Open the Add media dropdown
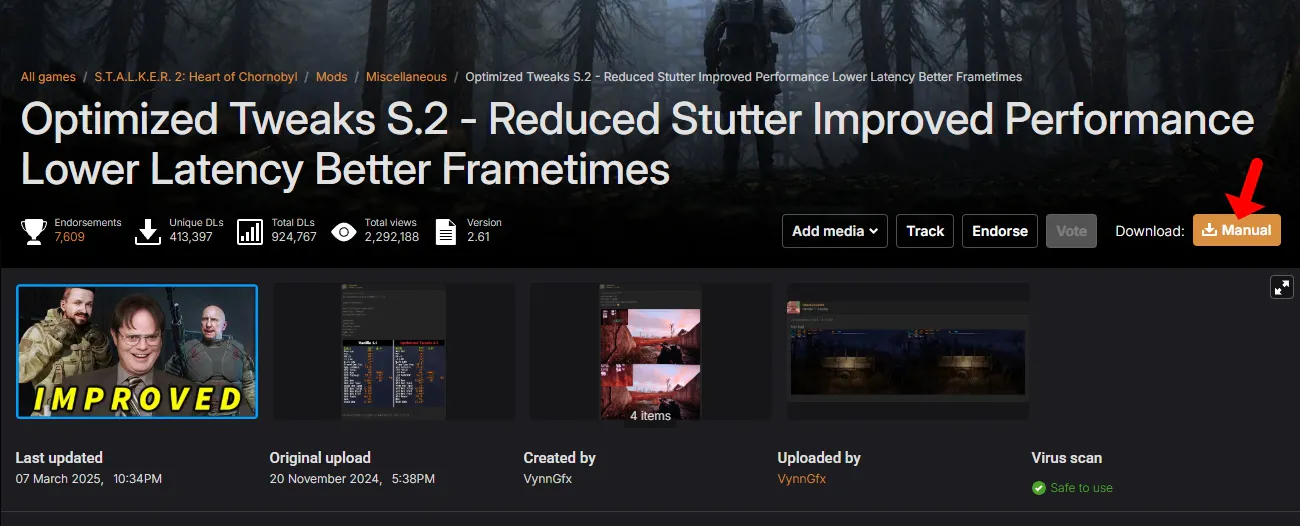1300x526 pixels. point(834,231)
